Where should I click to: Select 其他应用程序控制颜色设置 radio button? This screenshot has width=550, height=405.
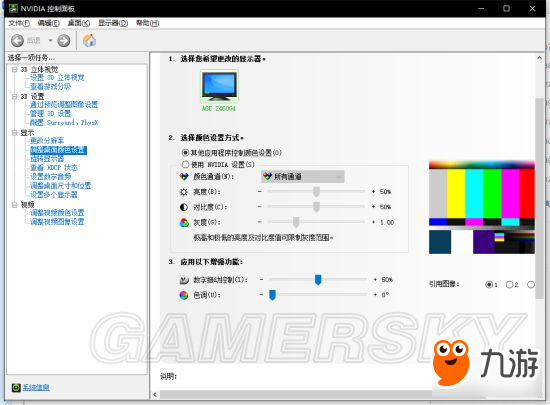pyautogui.click(x=186, y=153)
